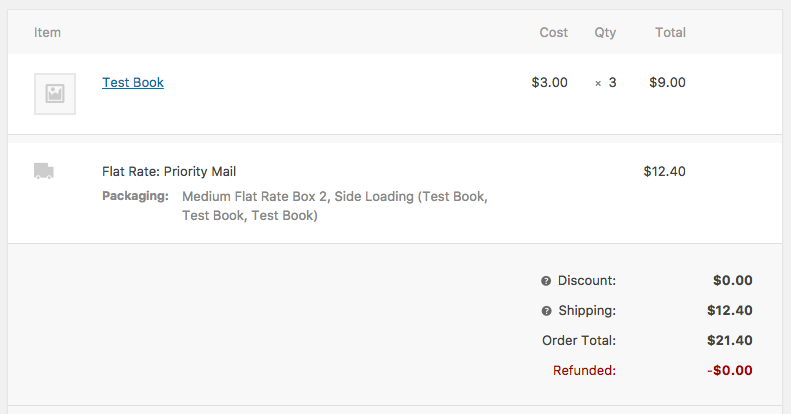Screen dimensions: 791x414
Task: Click the Total column header
Action: click(x=670, y=32)
